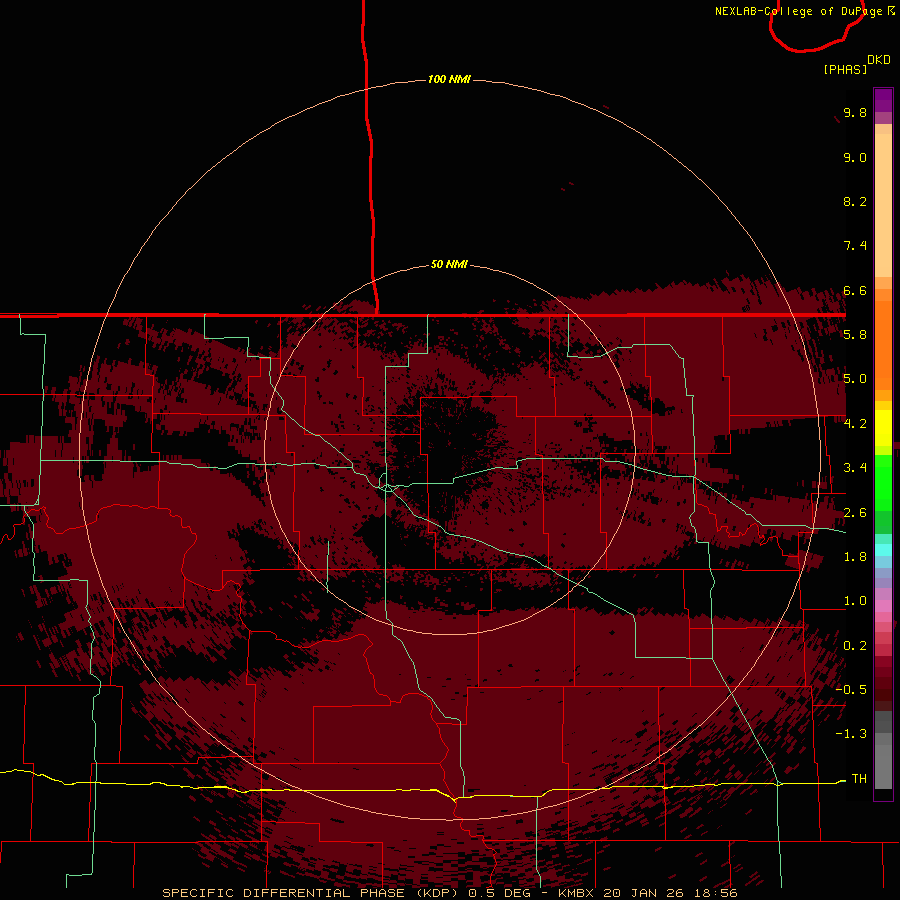Click the [PHAS] units label
Viewport: 900px width, 900px height.
(845, 69)
